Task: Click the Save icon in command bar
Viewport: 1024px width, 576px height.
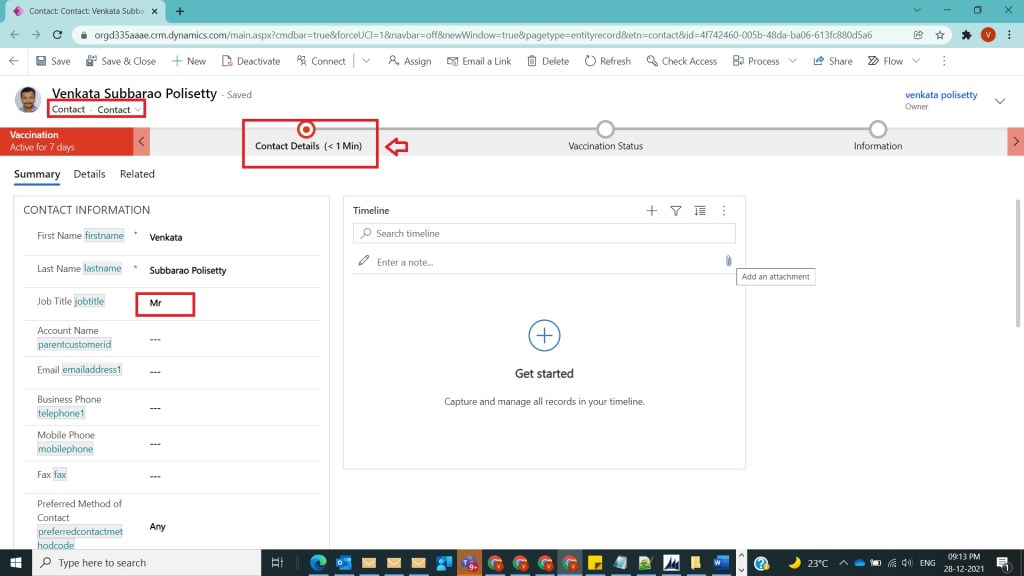Action: click(42, 61)
